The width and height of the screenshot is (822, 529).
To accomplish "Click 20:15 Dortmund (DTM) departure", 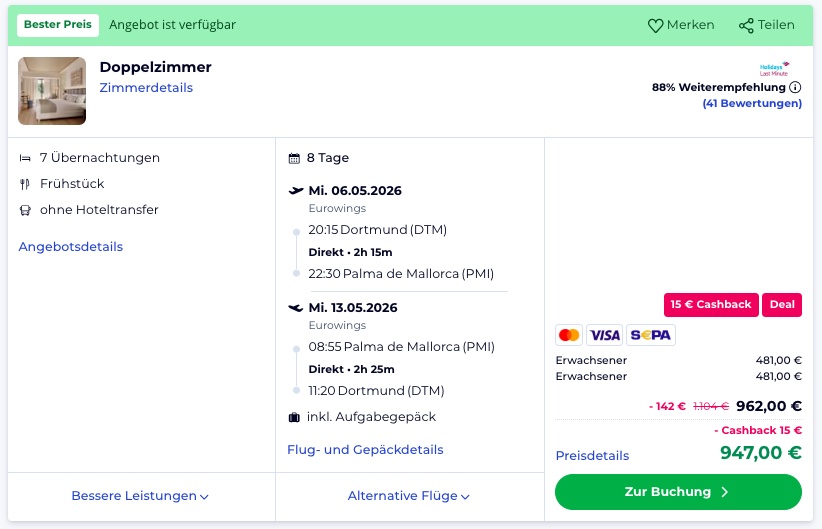I will click(x=377, y=230).
